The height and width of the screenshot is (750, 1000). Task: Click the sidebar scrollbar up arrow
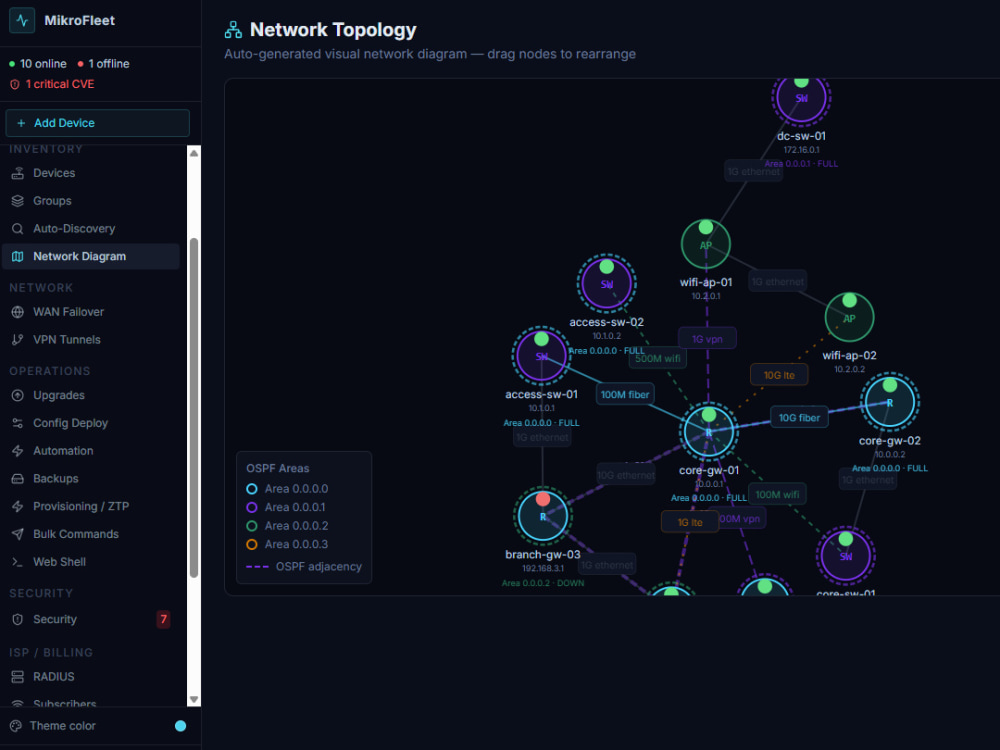(x=194, y=153)
